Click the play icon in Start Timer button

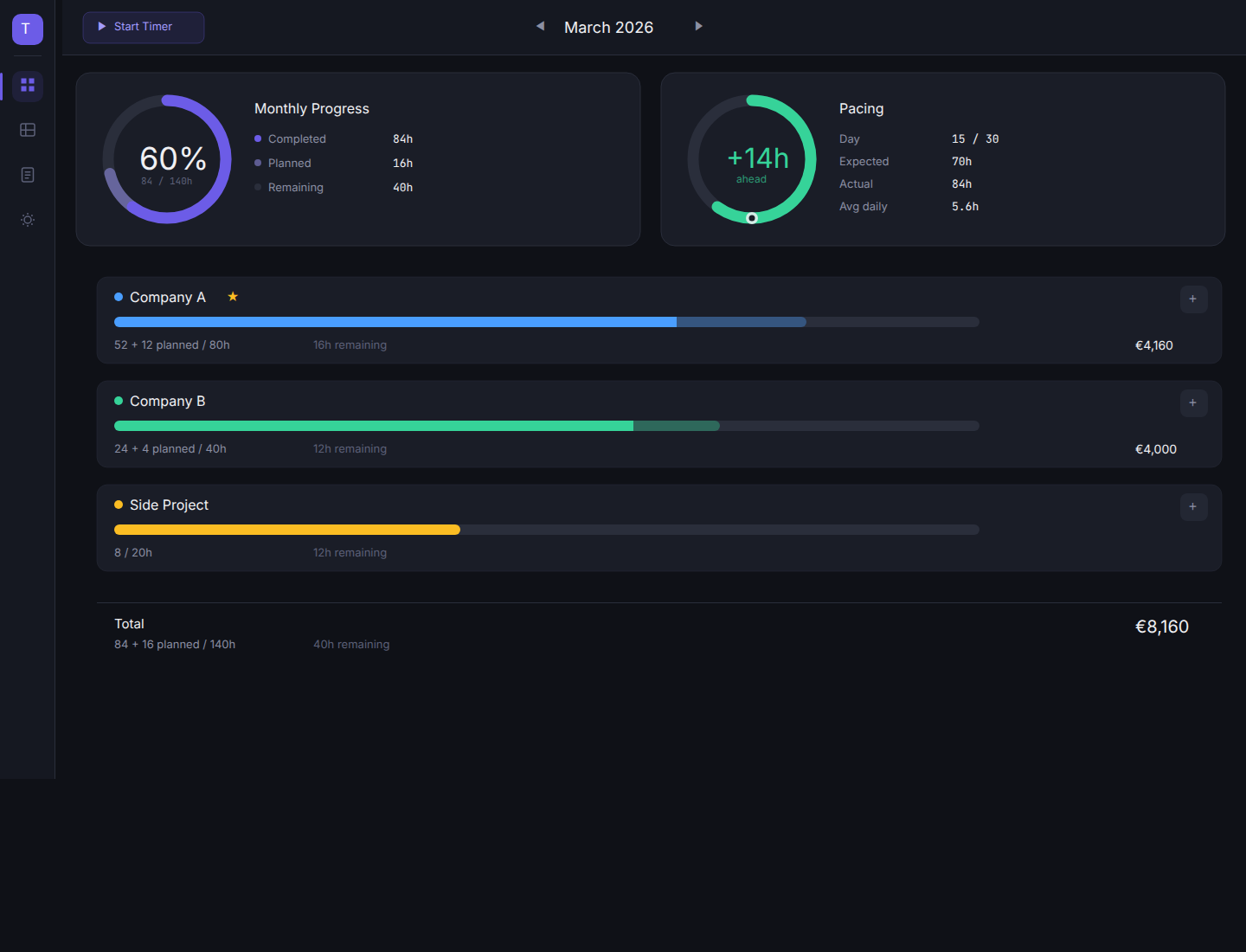point(100,27)
